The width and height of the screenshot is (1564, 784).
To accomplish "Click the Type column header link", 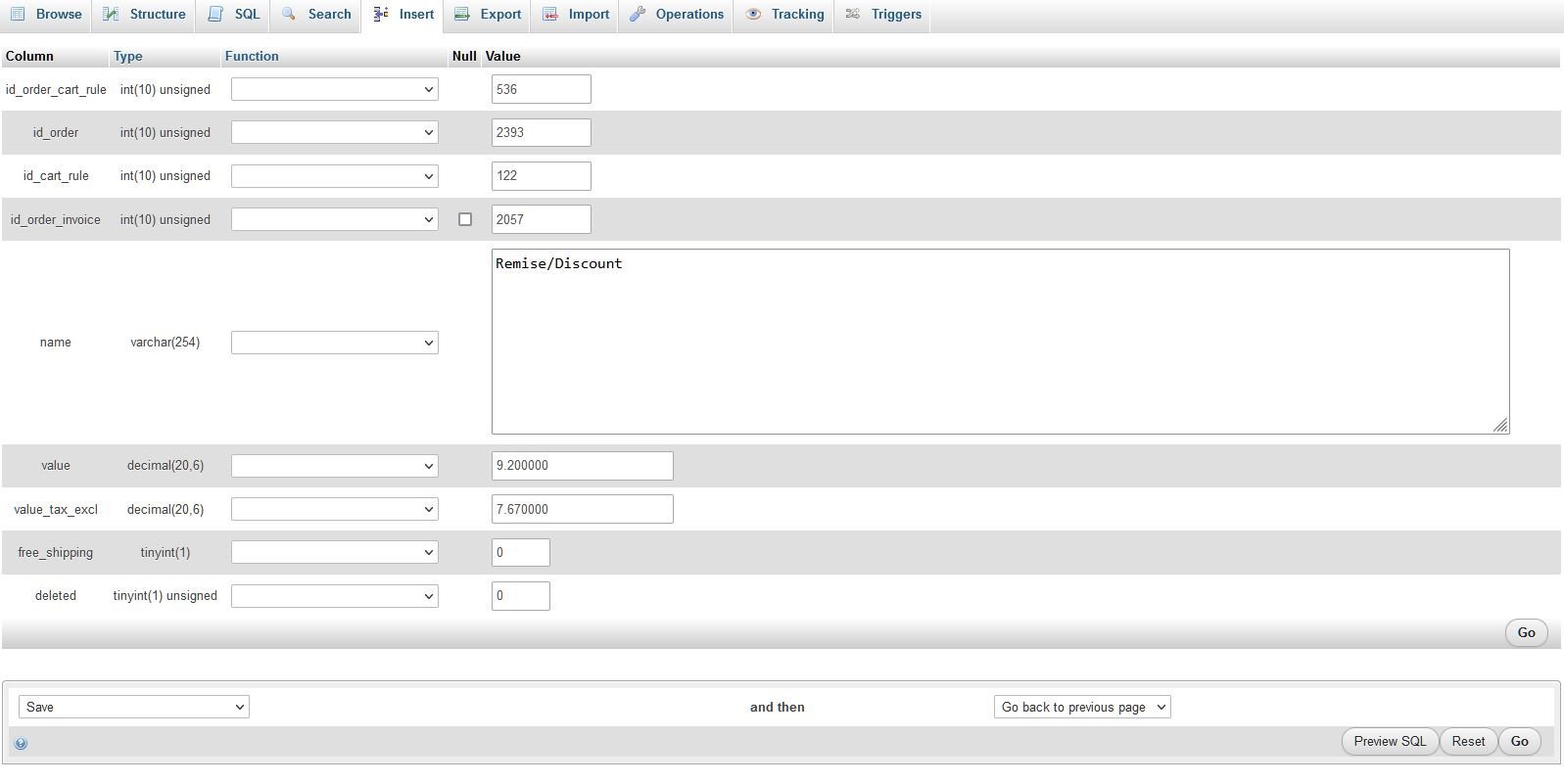I will point(128,56).
